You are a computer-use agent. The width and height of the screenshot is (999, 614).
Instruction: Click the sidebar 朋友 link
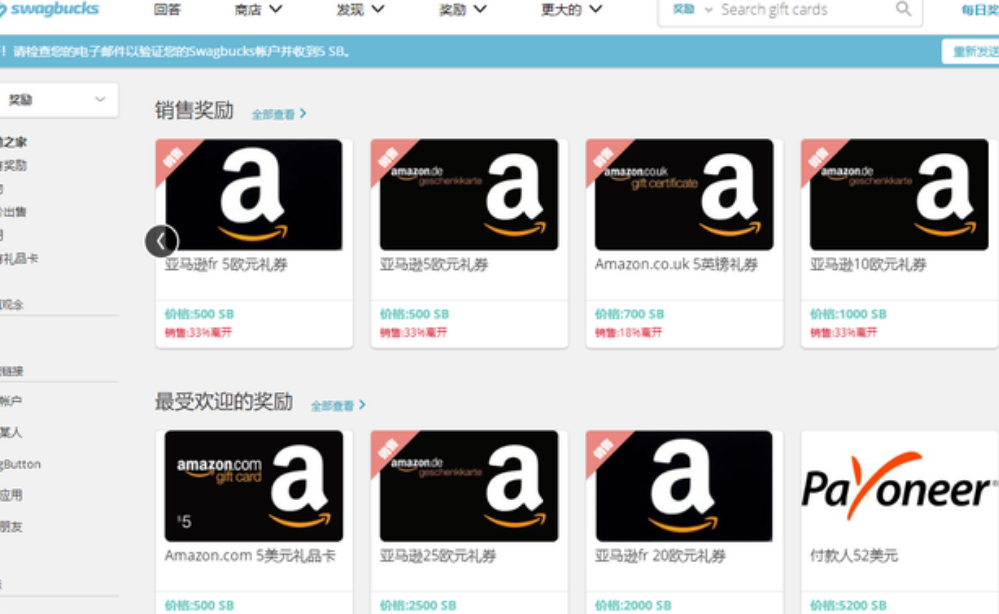(x=11, y=527)
